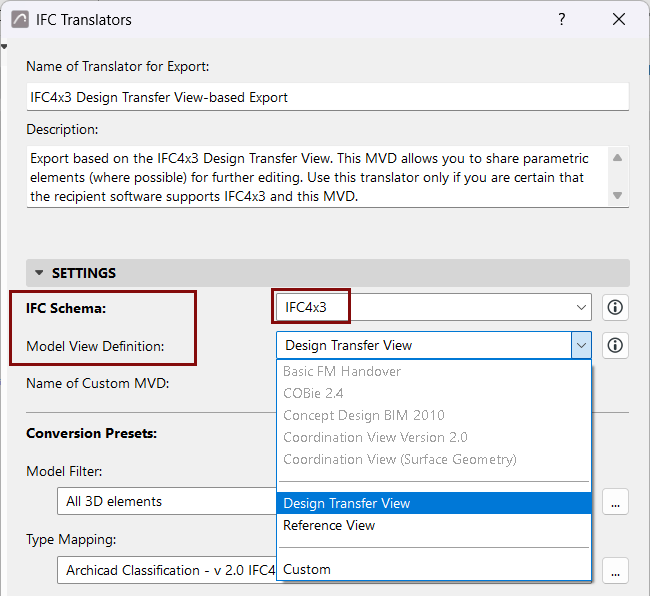Click the Concept Design BIM 2010 entry
The image size is (650, 596).
coord(434,415)
